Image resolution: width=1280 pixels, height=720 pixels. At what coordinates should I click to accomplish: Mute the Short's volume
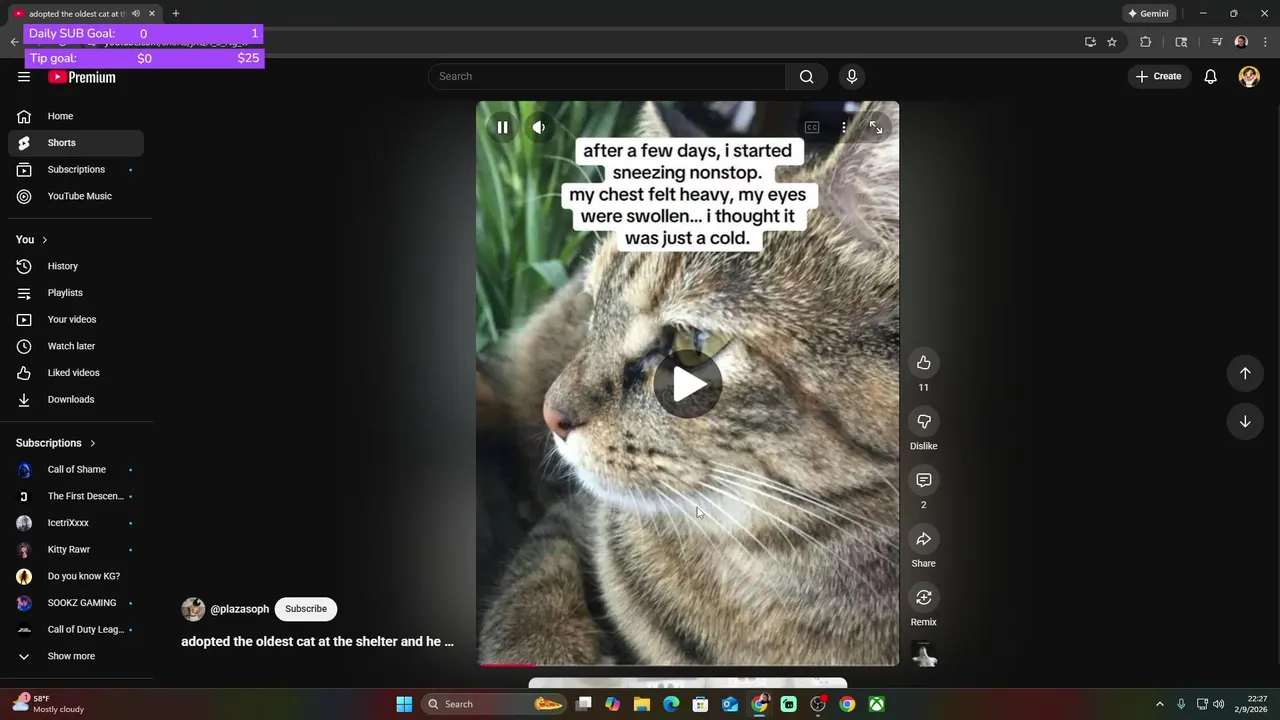point(539,127)
